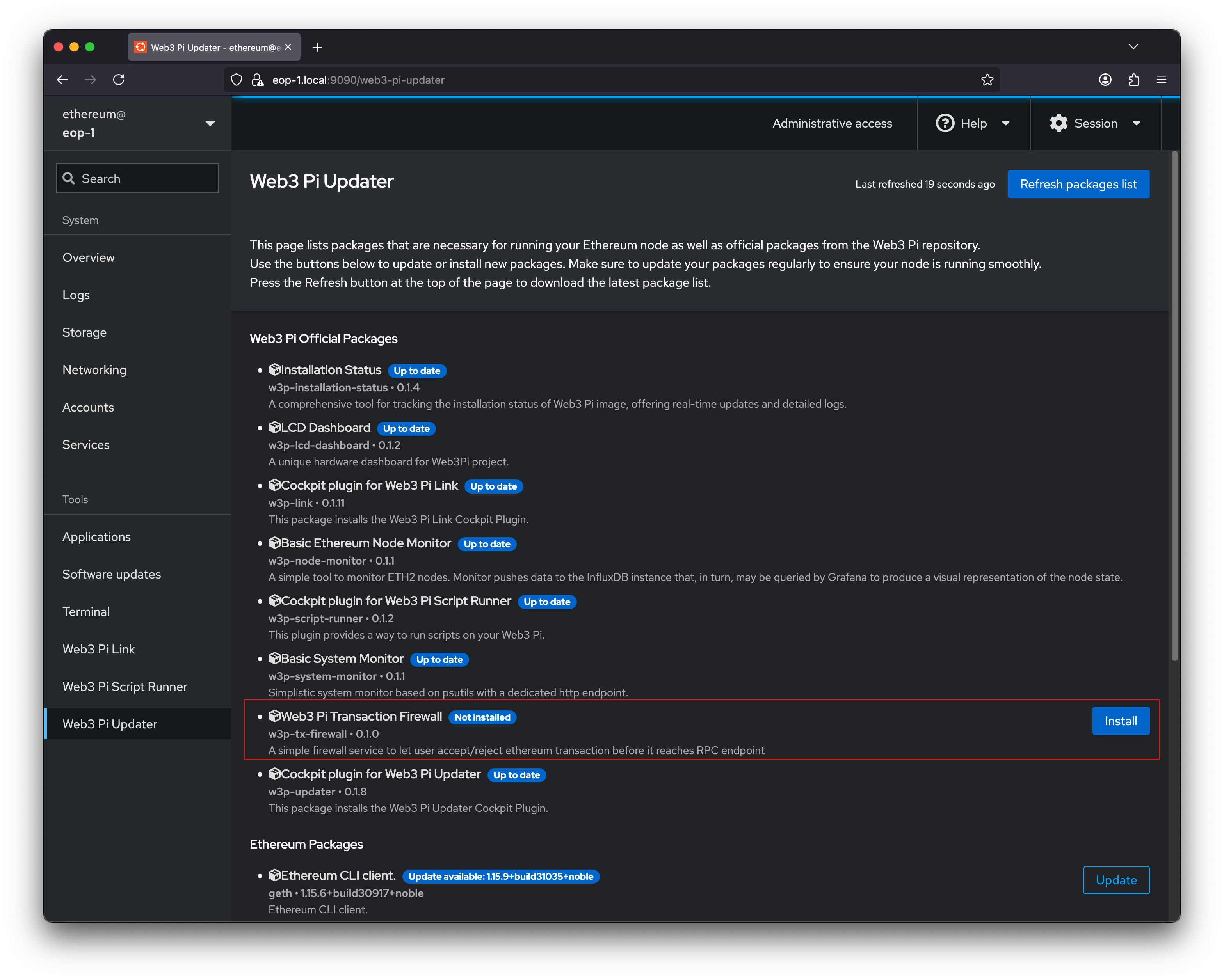Click w3p-updater 0.1.8 version text

(x=317, y=792)
